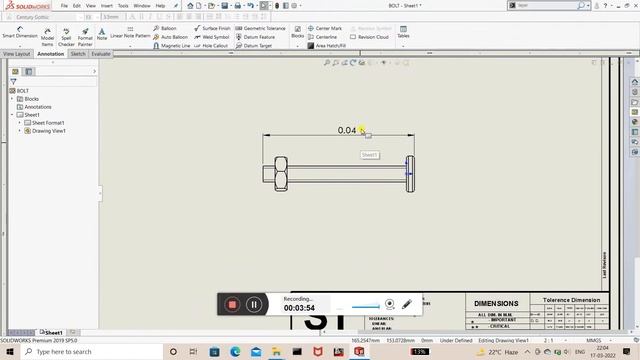640x360 pixels.
Task: Insert a Weld Symbol
Action: click(211, 37)
